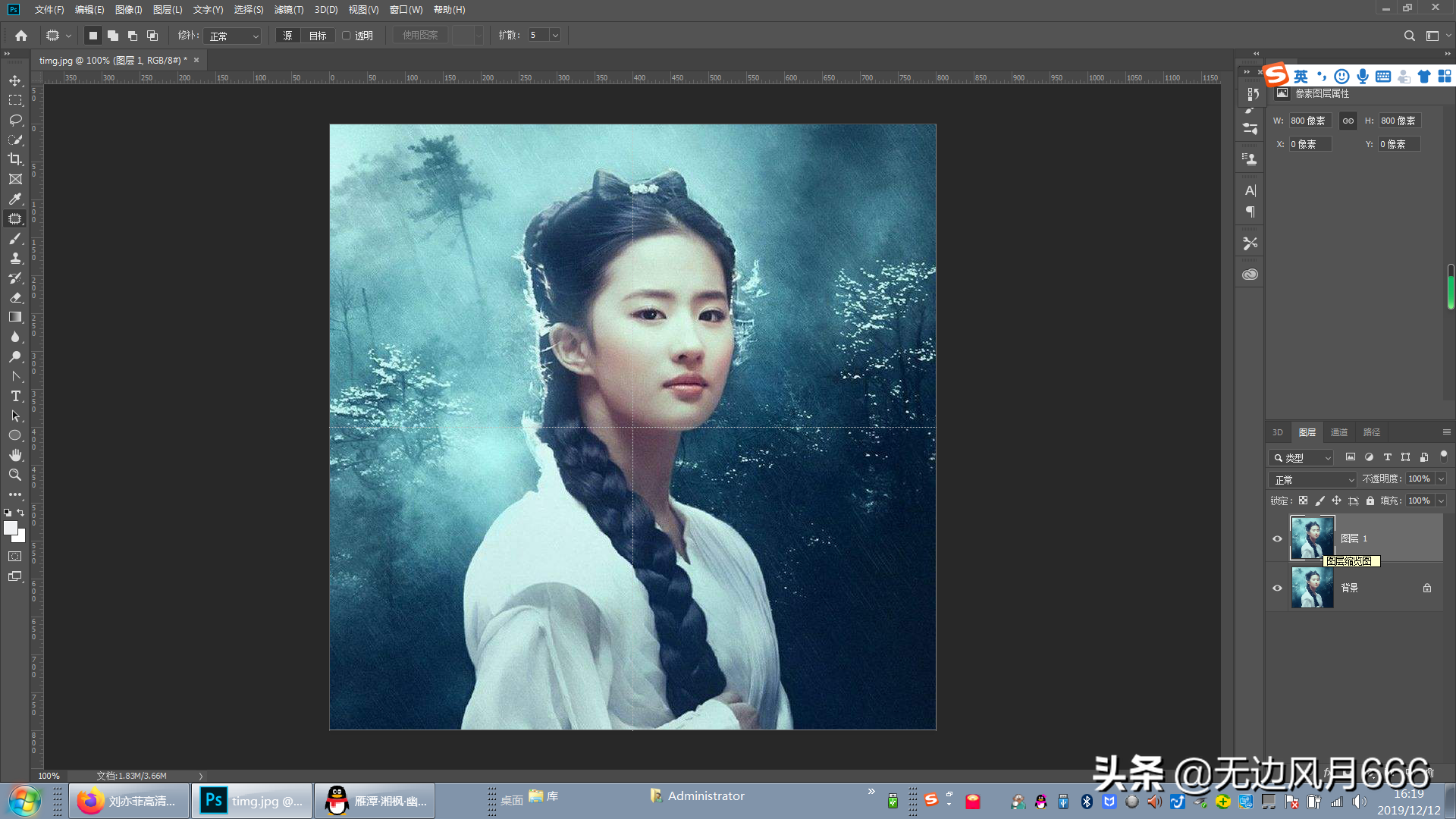Select the Move tool
This screenshot has height=819, width=1456.
(15, 80)
